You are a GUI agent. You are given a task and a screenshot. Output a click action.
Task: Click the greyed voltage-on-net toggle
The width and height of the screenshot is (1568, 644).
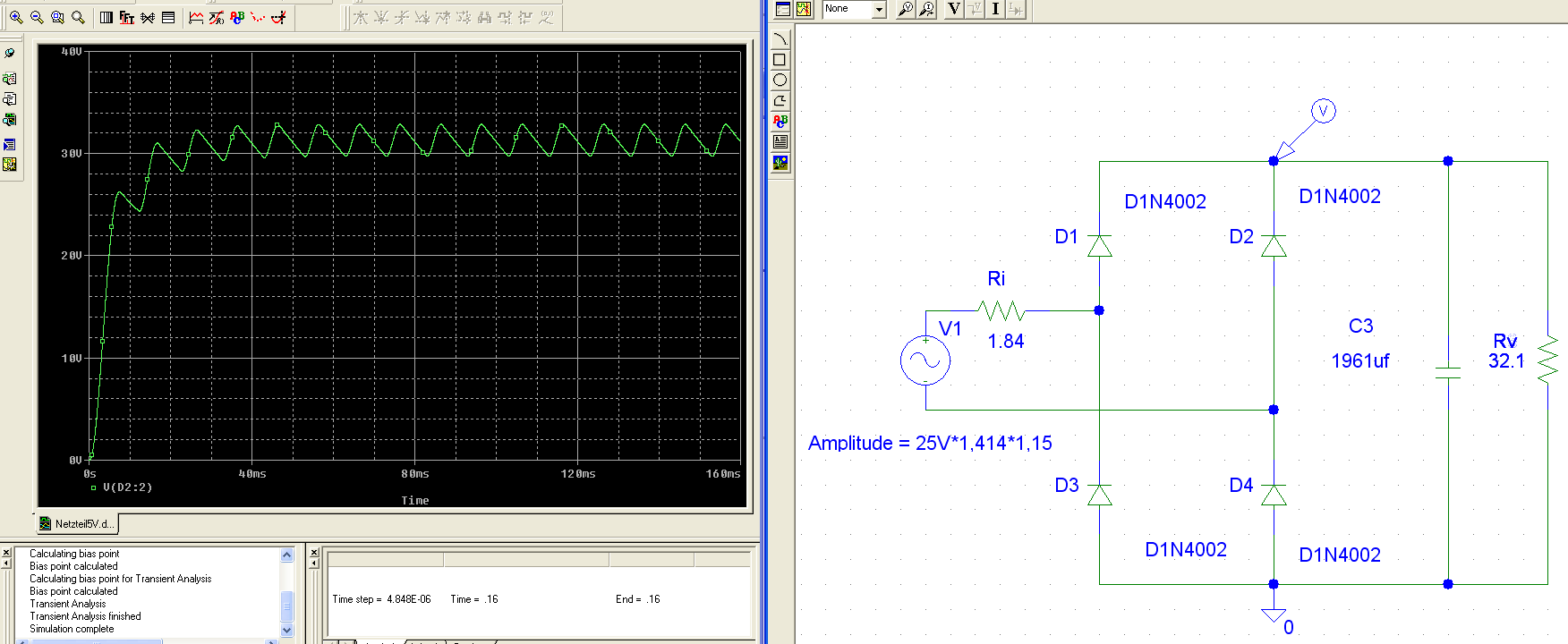(x=975, y=9)
